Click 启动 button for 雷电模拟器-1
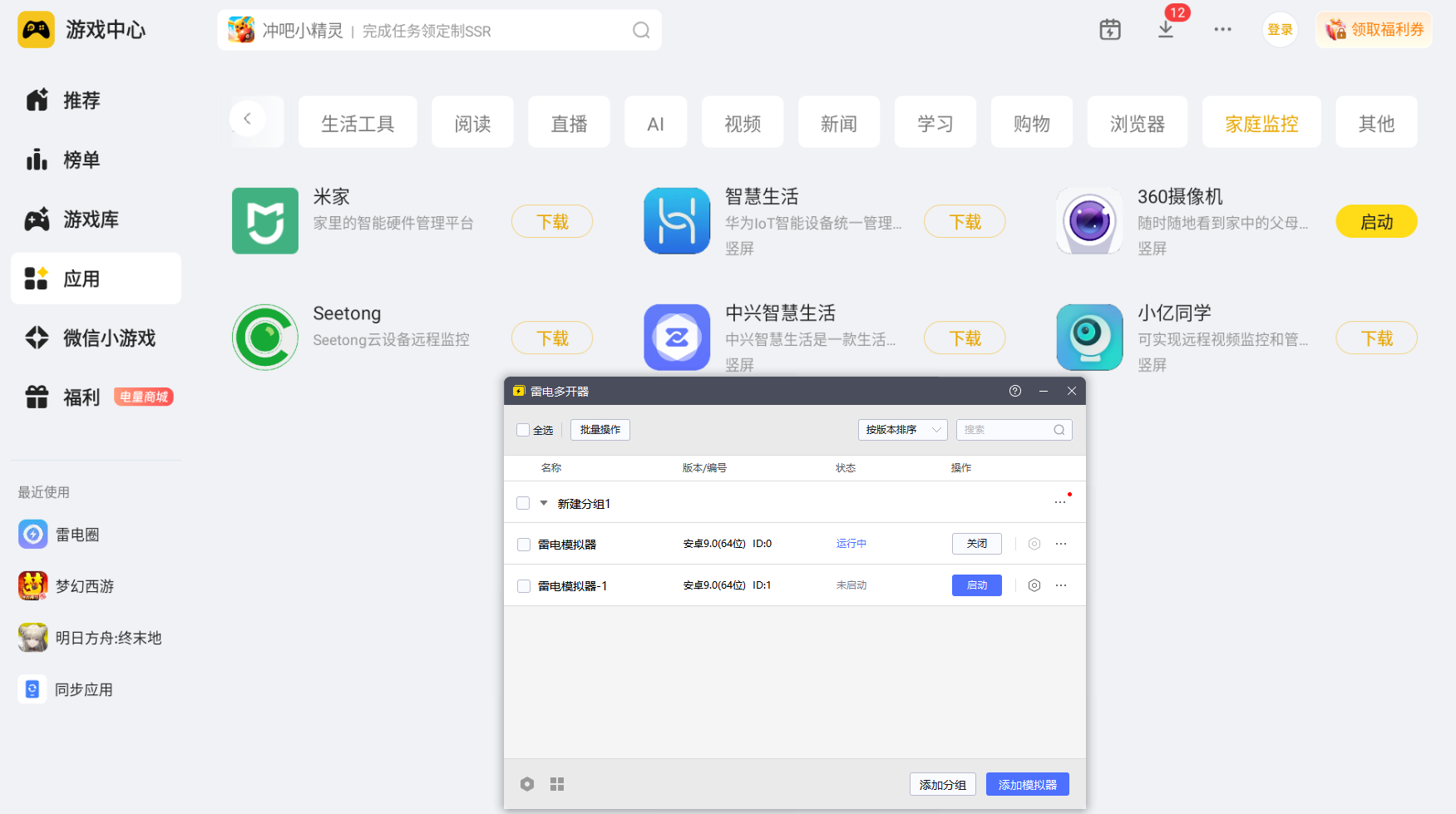The width and height of the screenshot is (1456, 814). pos(977,585)
